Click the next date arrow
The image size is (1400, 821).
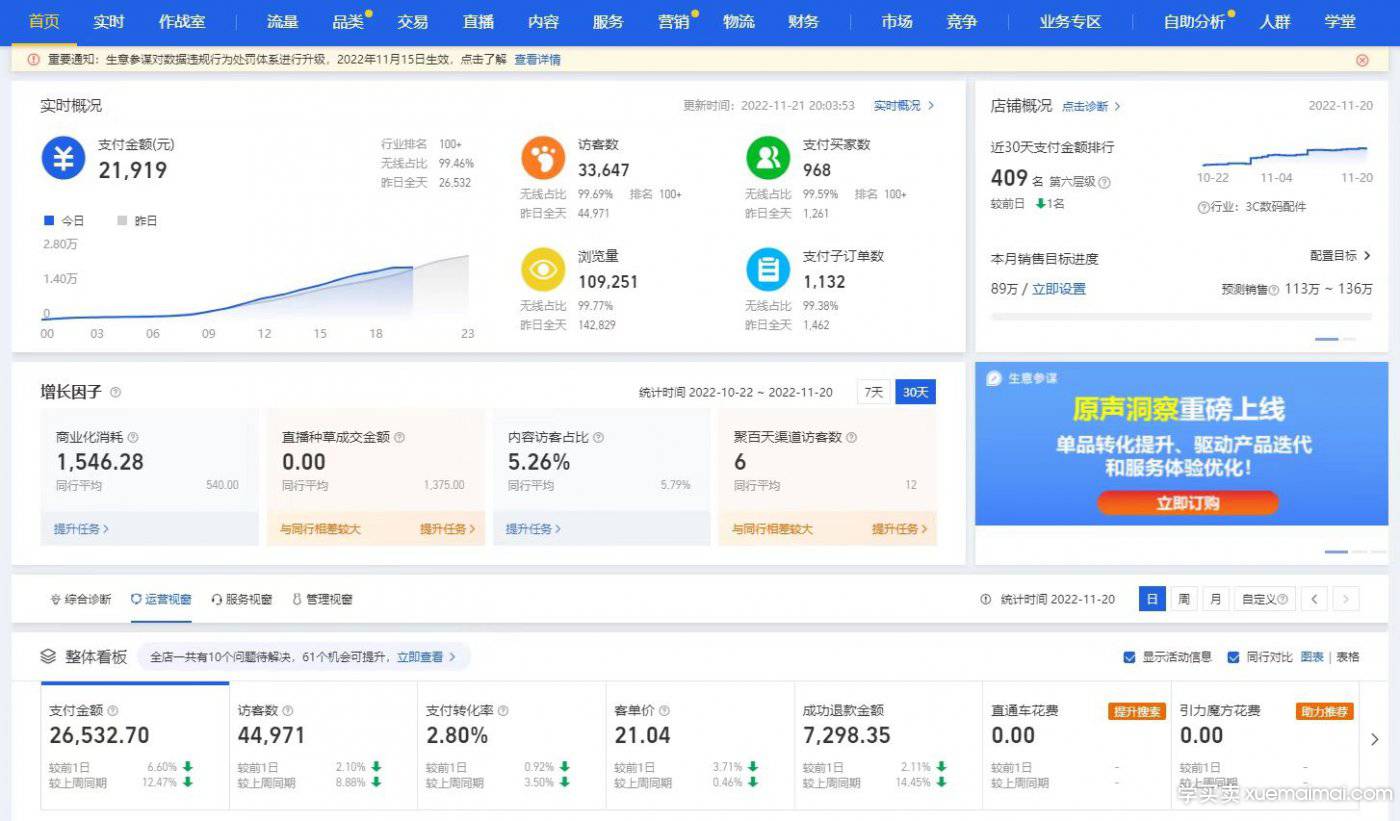click(1346, 599)
